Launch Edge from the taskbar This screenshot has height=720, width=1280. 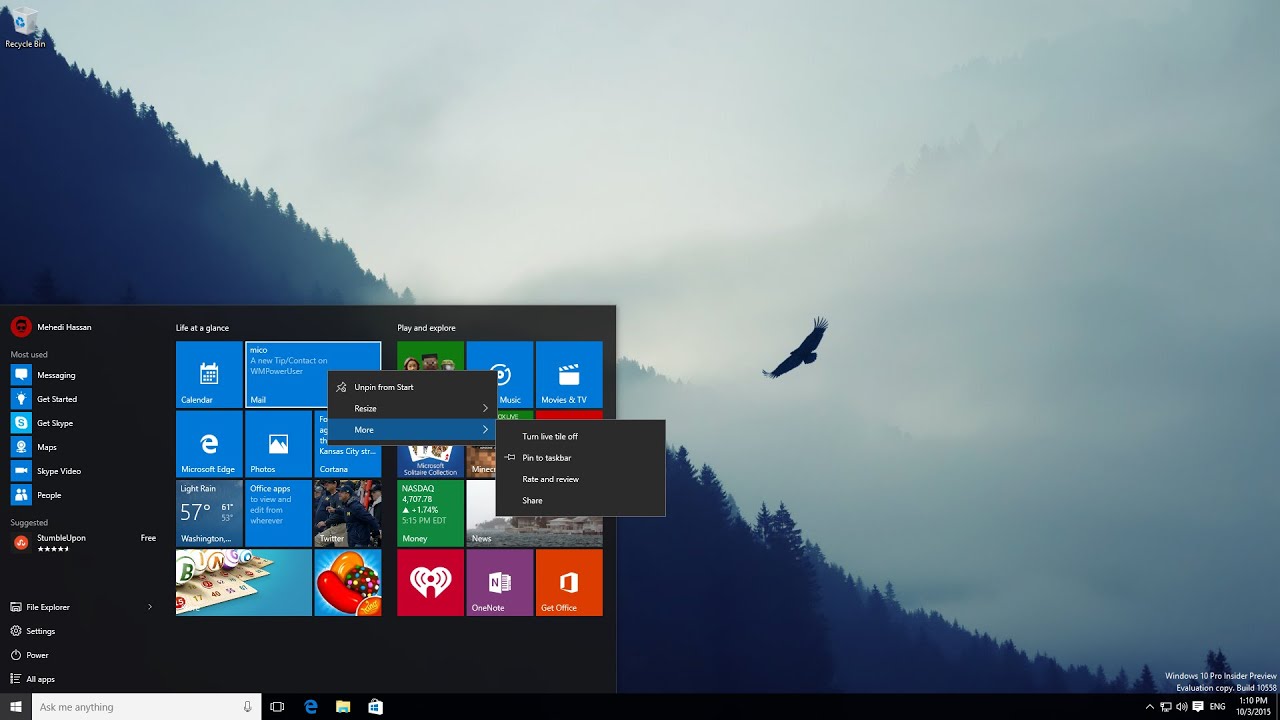311,707
